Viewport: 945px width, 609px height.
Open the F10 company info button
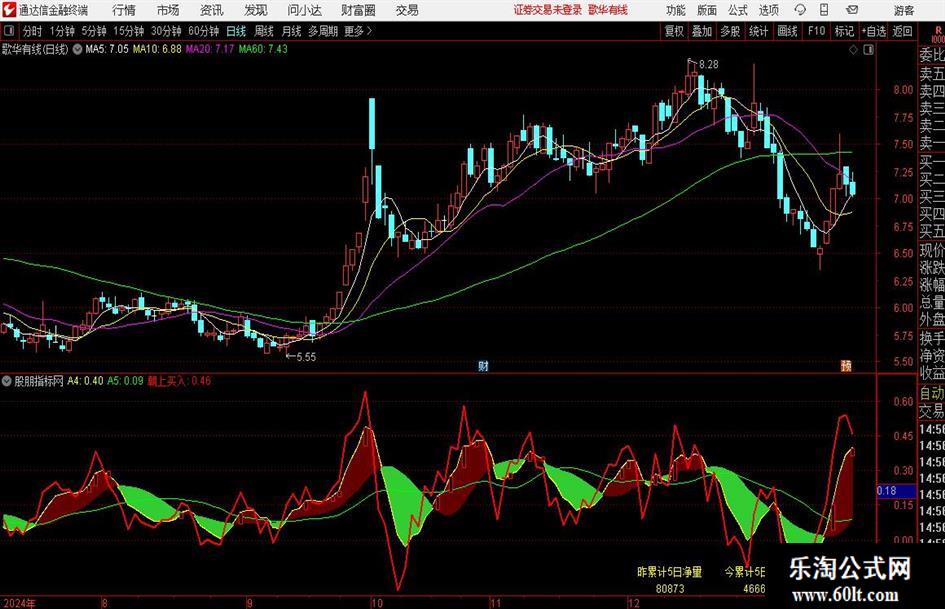pos(816,31)
